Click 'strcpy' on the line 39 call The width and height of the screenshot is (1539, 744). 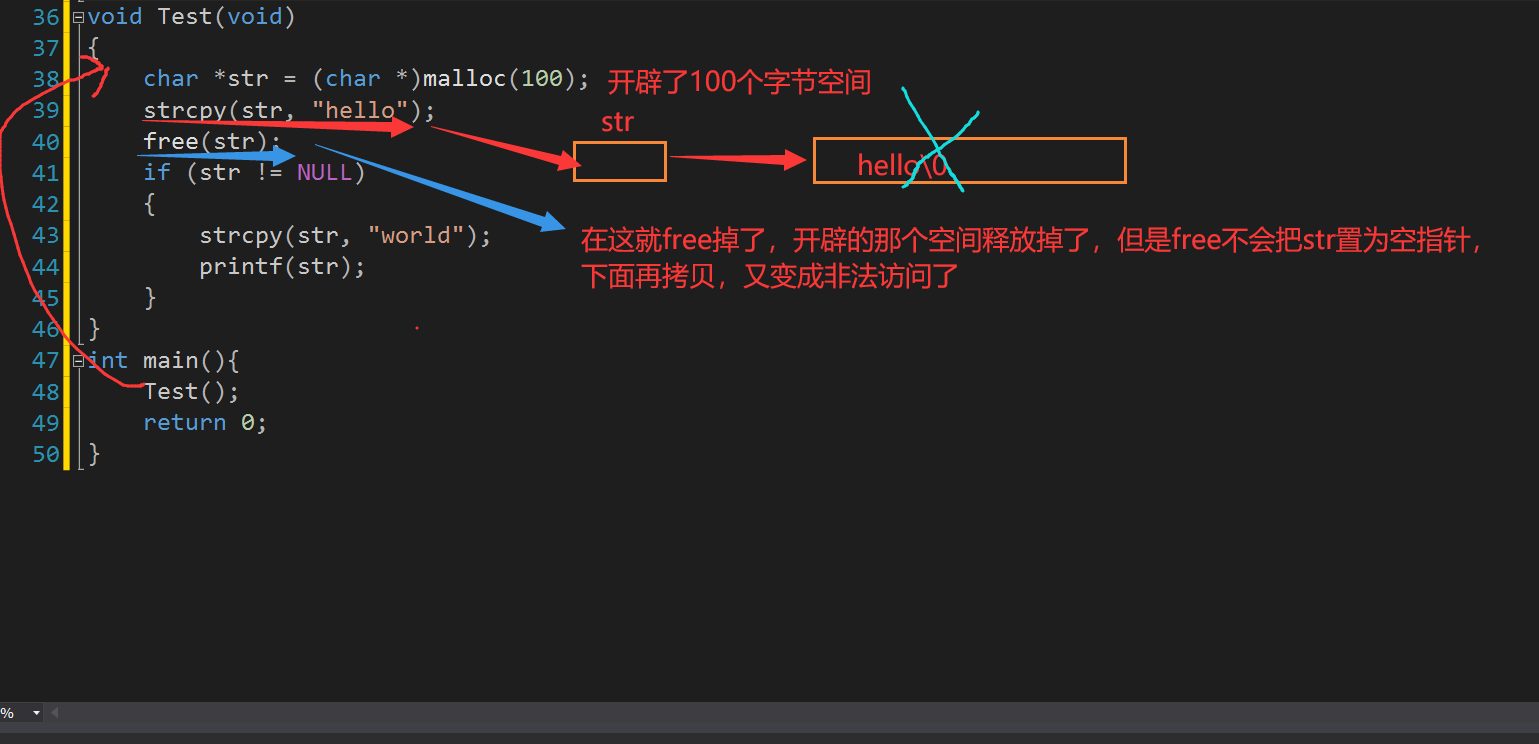pos(185,110)
